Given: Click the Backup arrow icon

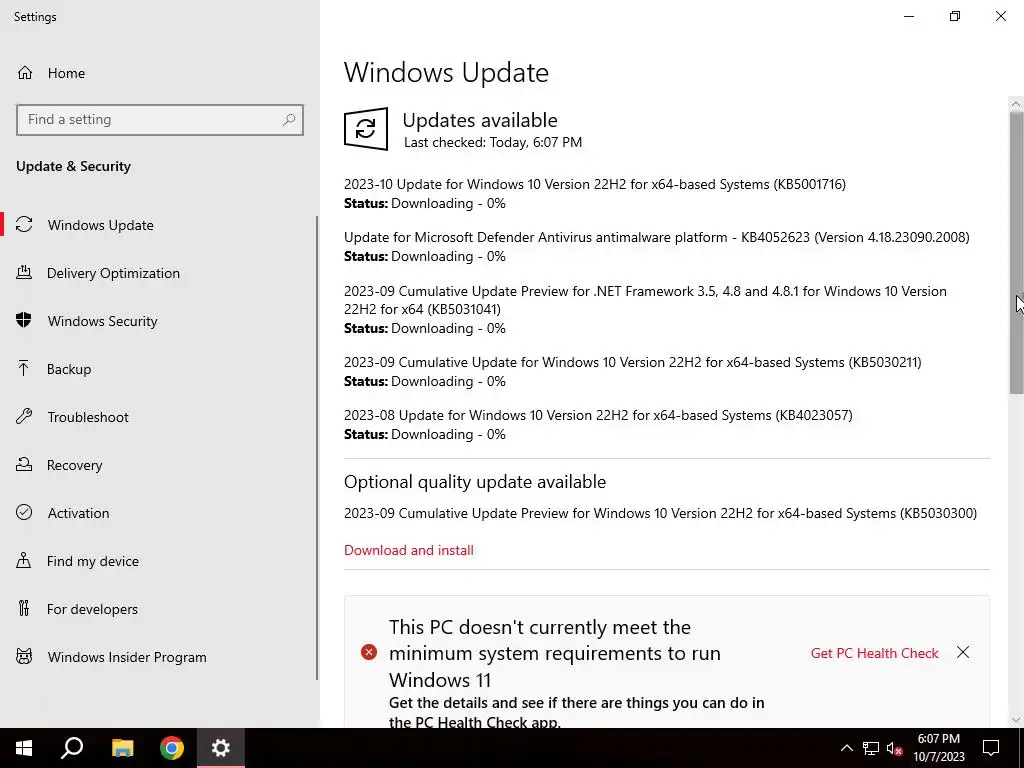Looking at the screenshot, I should click(x=24, y=369).
